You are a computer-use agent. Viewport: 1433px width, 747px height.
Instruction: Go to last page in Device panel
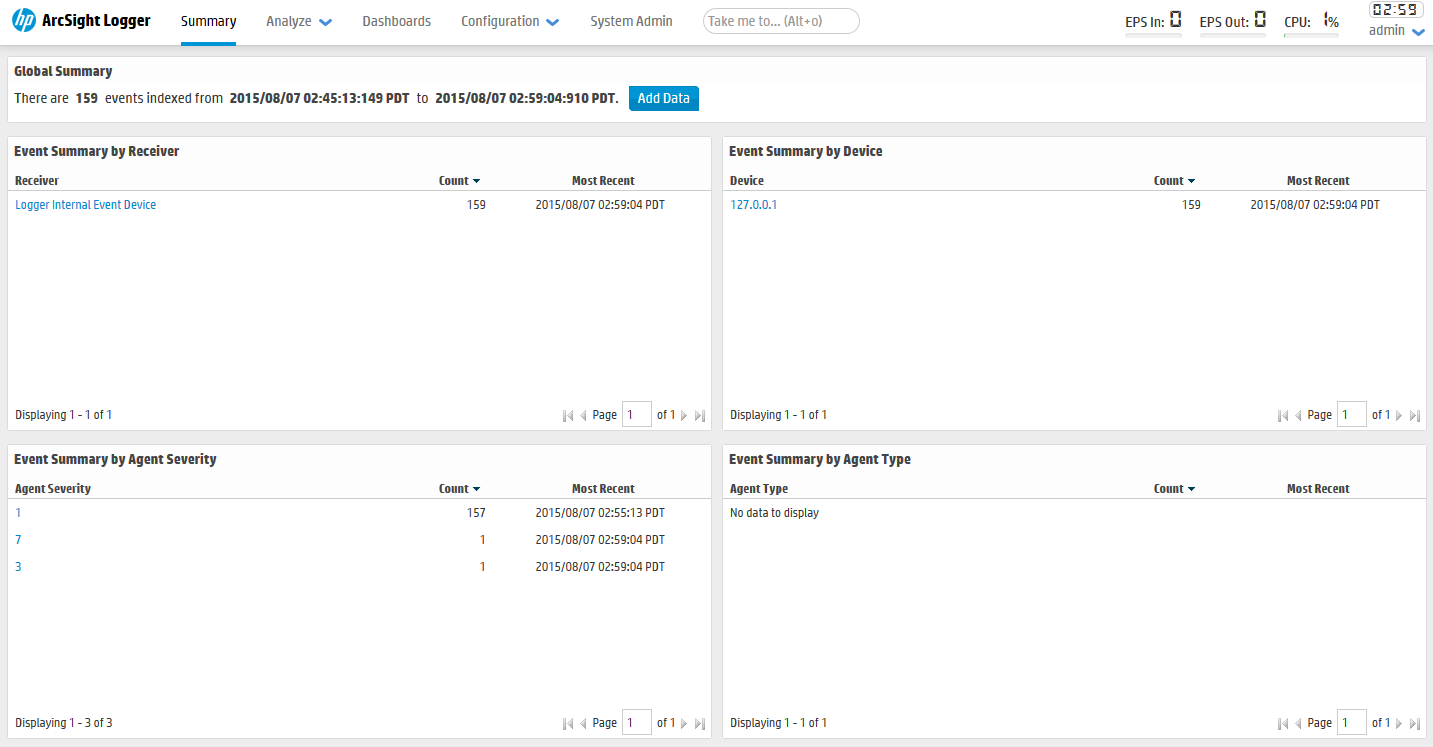[1415, 415]
